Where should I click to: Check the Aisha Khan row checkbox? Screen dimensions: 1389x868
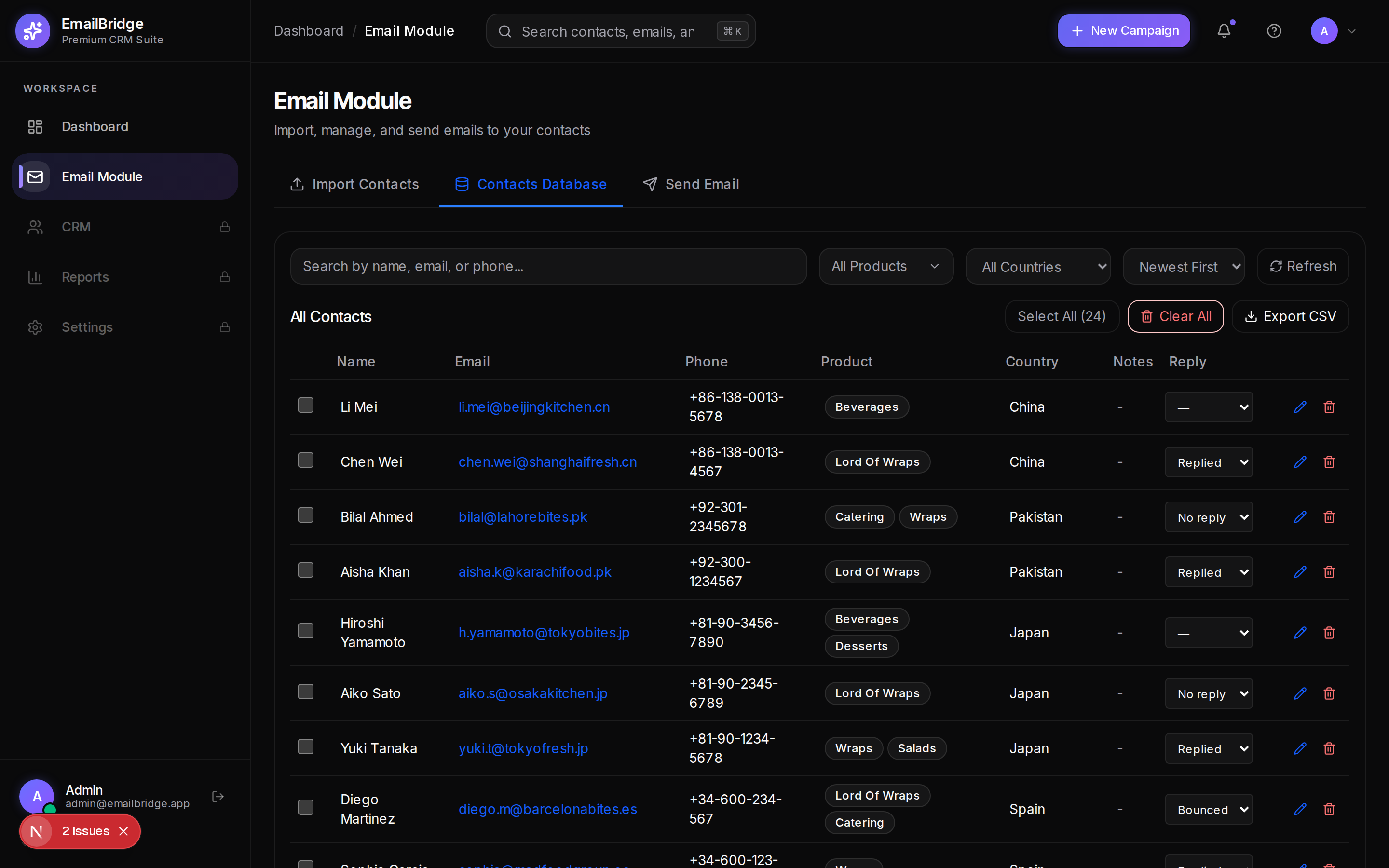[x=306, y=570]
